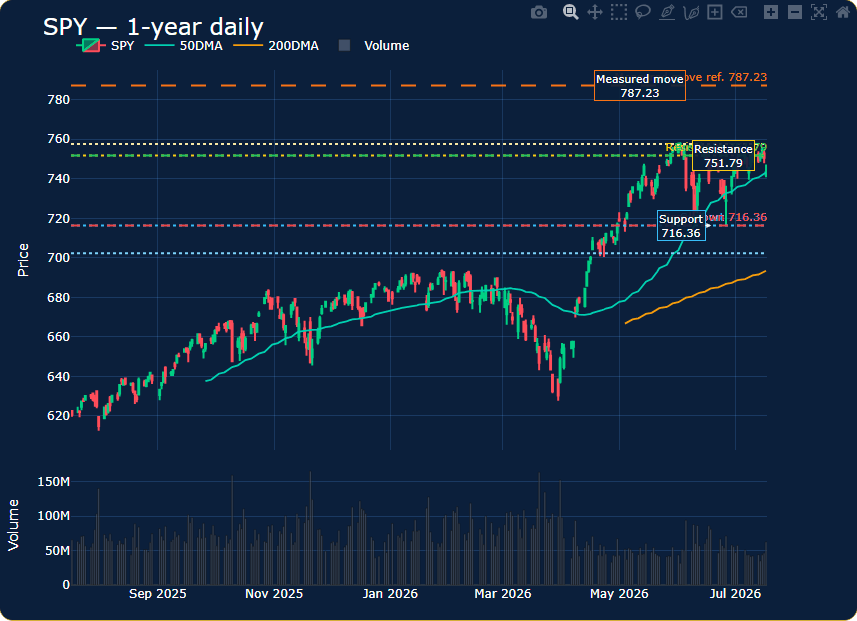Select the Lasso Select tool
This screenshot has height=621, width=857.
click(643, 12)
